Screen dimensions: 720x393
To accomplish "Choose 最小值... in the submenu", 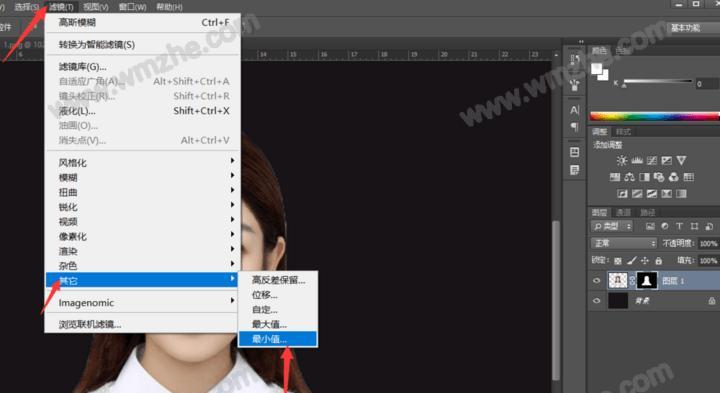I will point(277,339).
